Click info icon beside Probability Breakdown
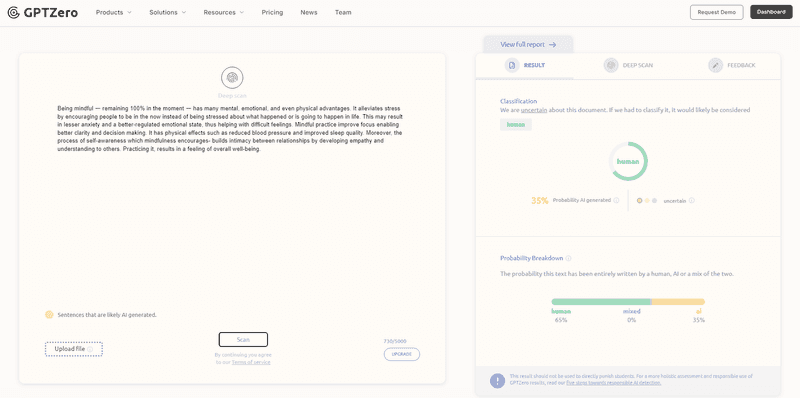 (568, 258)
